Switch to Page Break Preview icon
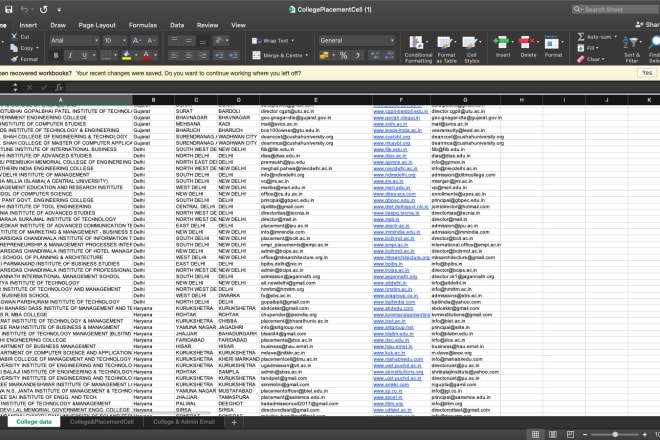The image size is (660, 440). [570, 434]
